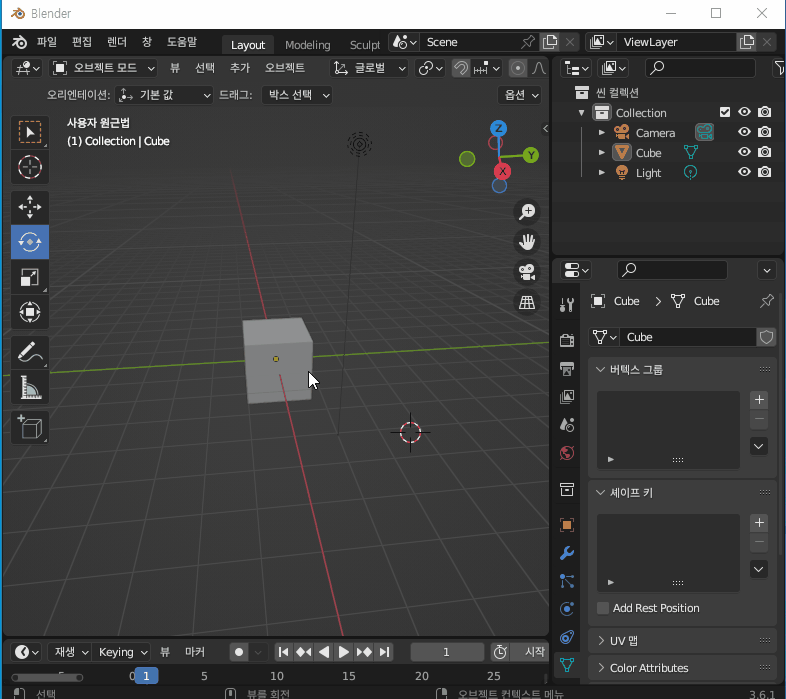786x699 pixels.
Task: Open the Render menu
Action: pyautogui.click(x=117, y=42)
